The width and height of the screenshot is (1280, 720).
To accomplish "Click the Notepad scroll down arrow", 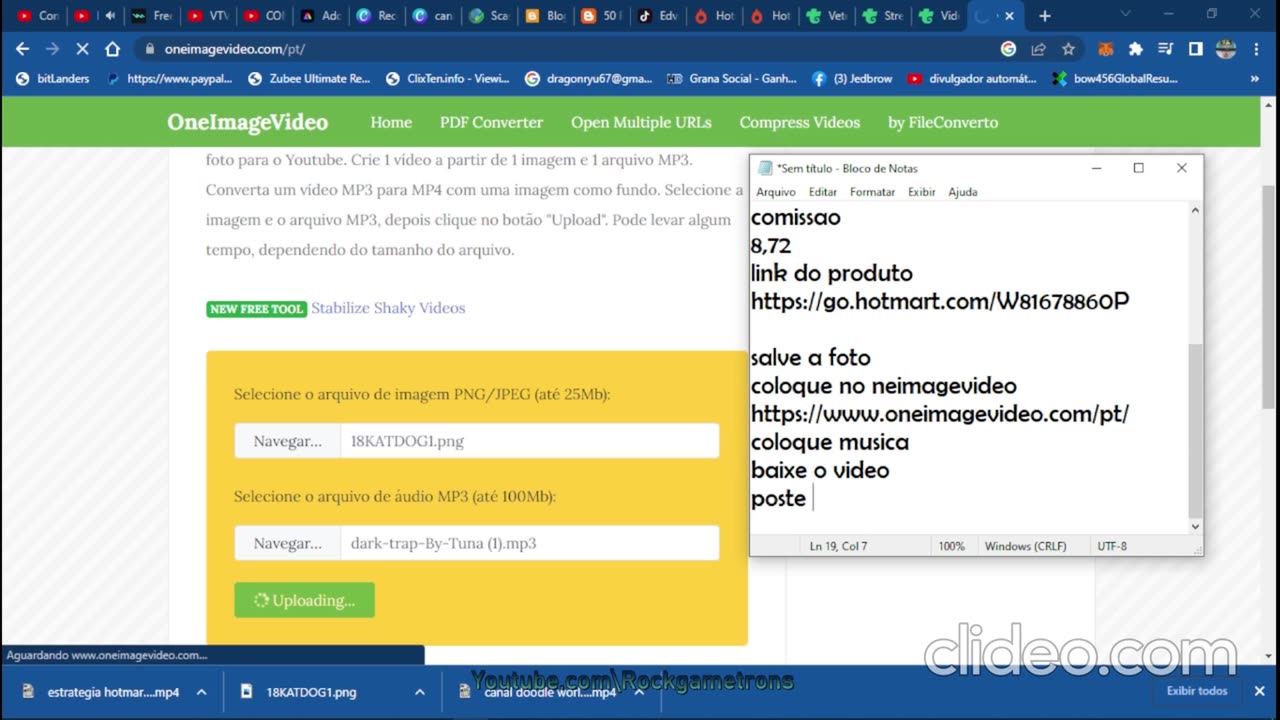I will click(1195, 527).
